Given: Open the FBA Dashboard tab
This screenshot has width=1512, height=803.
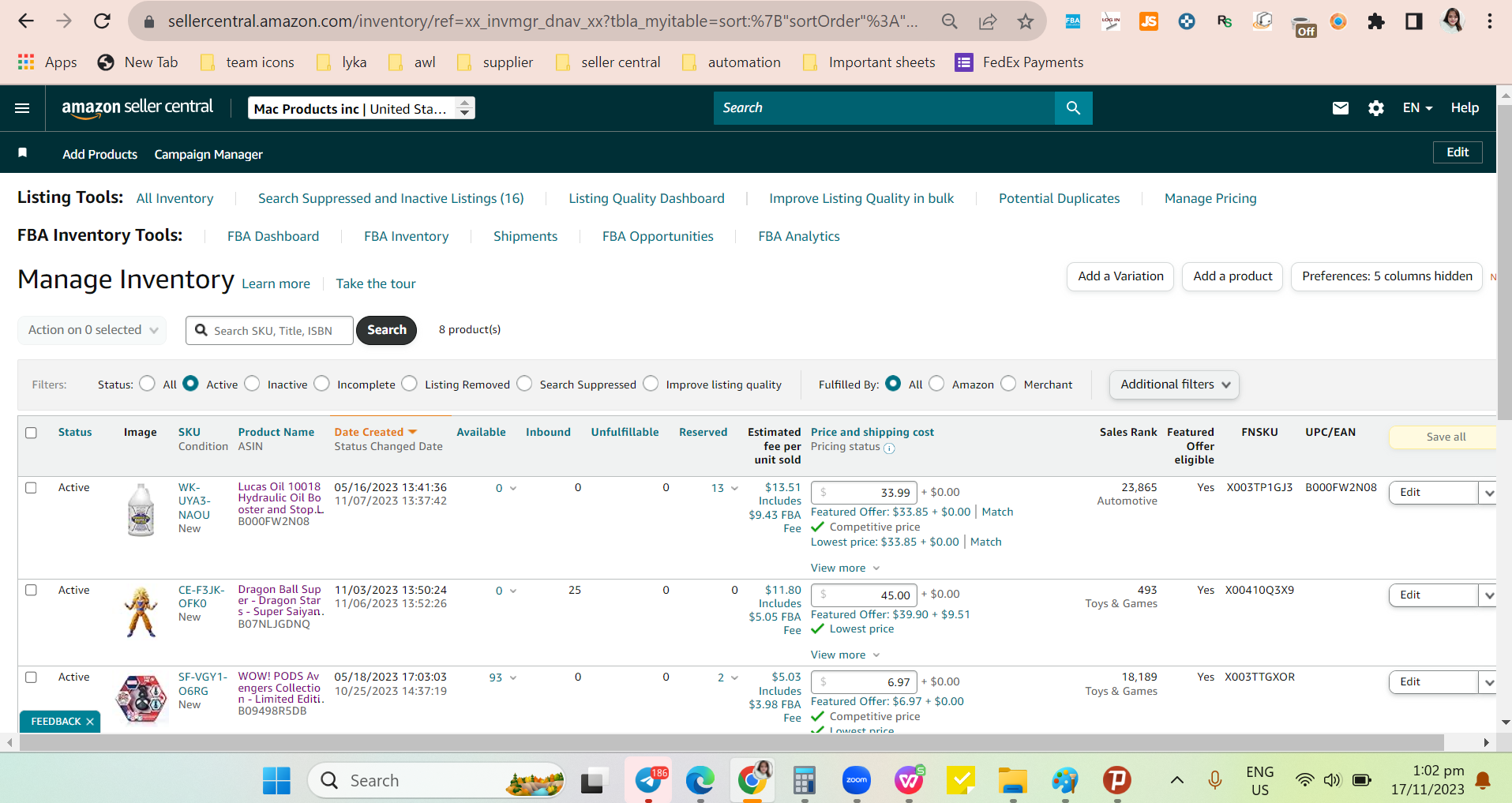Looking at the screenshot, I should coord(273,236).
